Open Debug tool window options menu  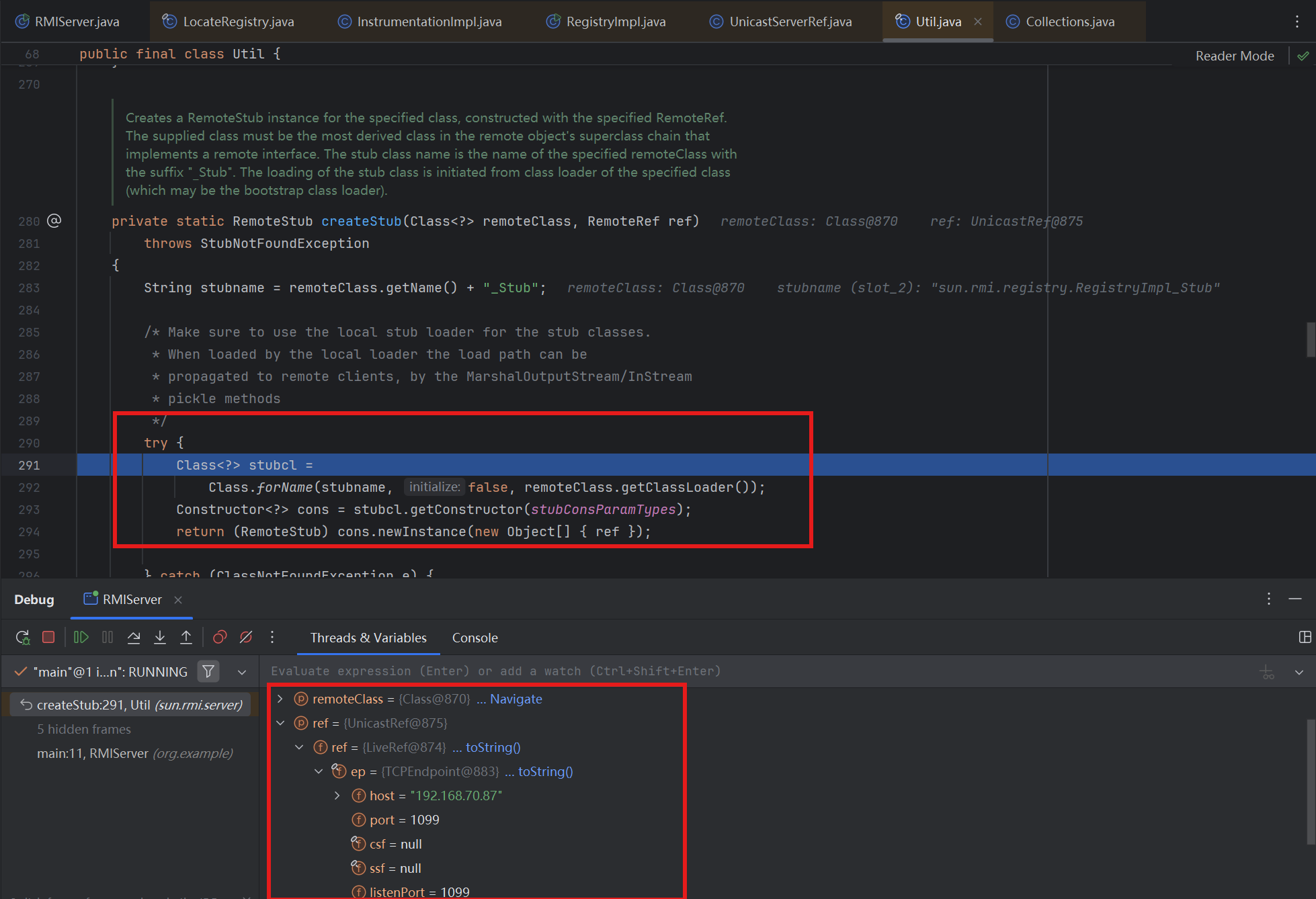pos(1269,599)
